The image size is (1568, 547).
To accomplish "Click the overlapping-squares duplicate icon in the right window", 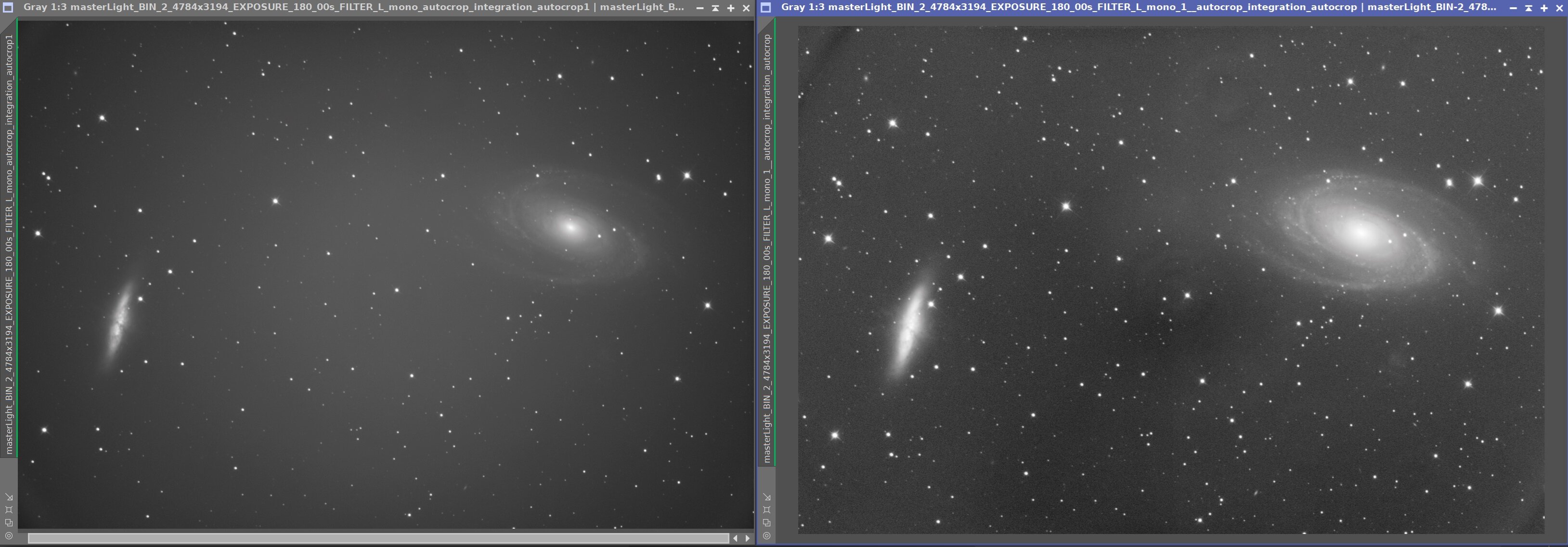I will 766,522.
